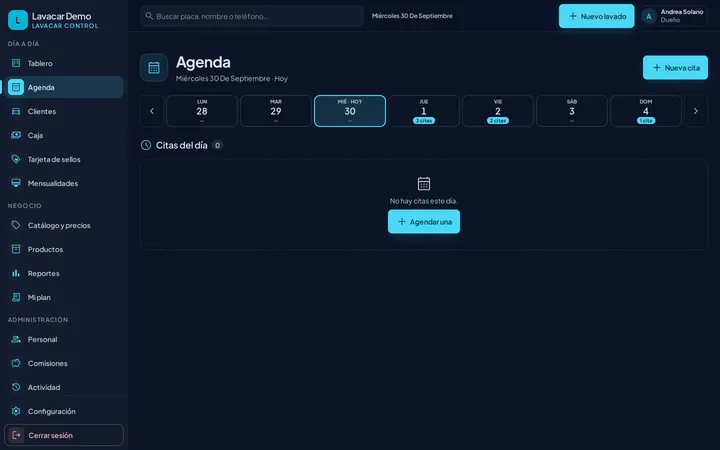Click the Agenda sidebar calendar icon

16,87
